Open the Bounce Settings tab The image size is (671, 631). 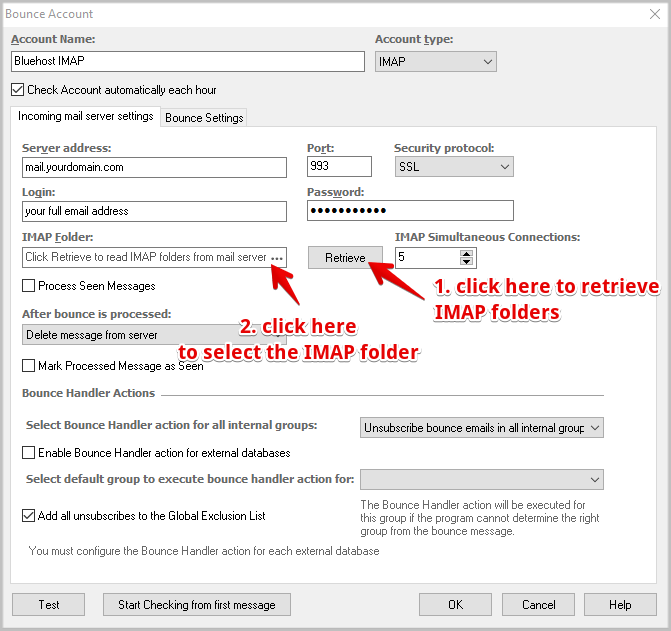click(x=204, y=118)
